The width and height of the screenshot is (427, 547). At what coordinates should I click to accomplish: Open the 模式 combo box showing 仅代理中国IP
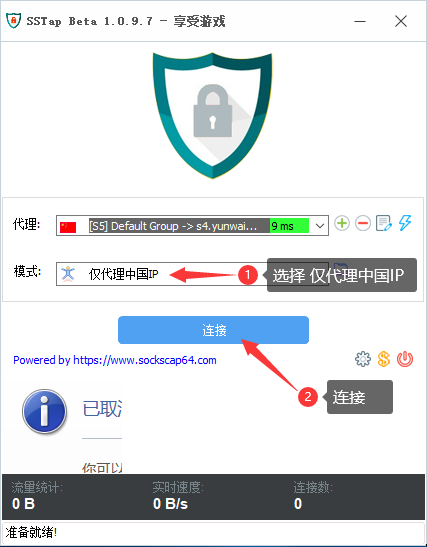192,274
